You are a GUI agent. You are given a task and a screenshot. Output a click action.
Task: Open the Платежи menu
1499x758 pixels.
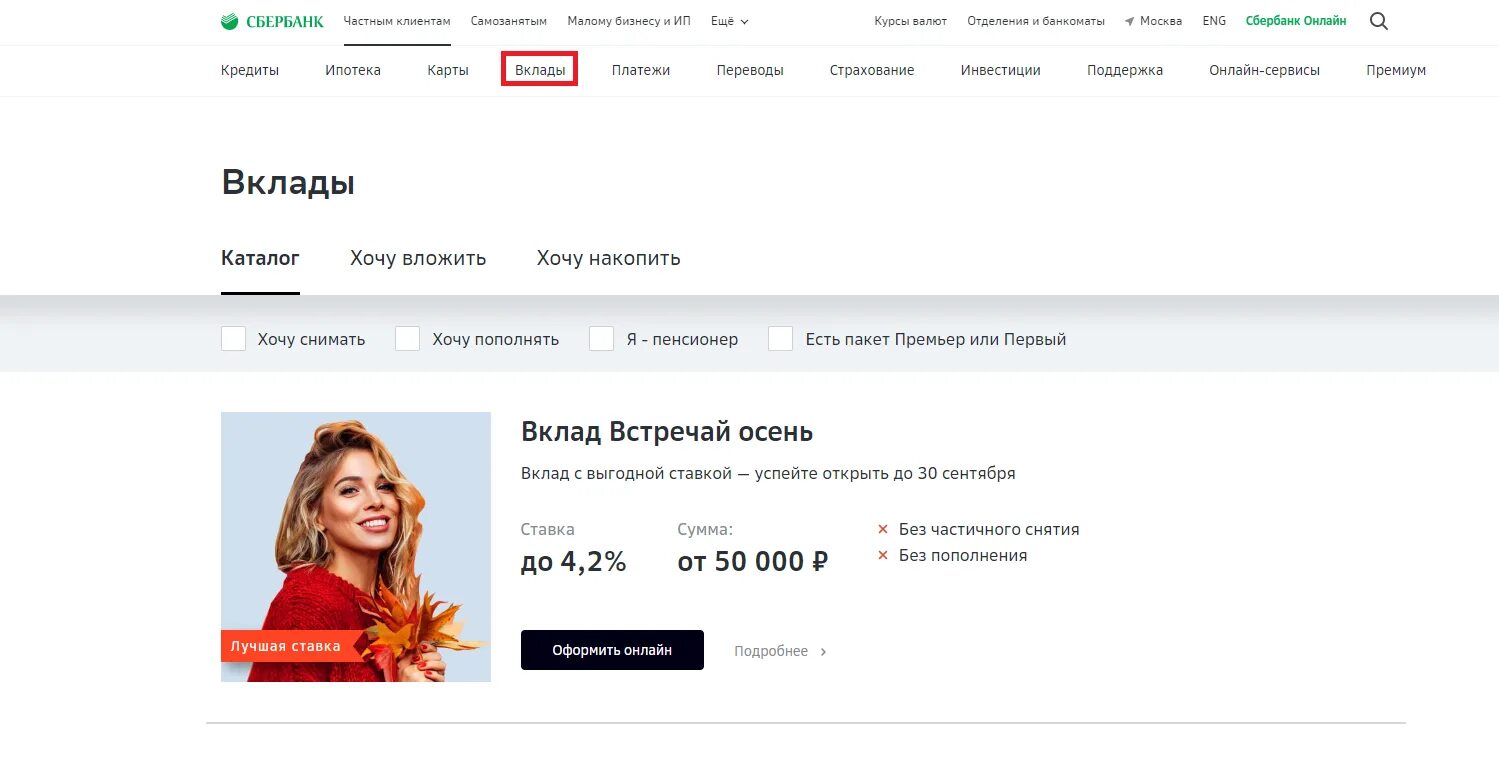pos(641,70)
